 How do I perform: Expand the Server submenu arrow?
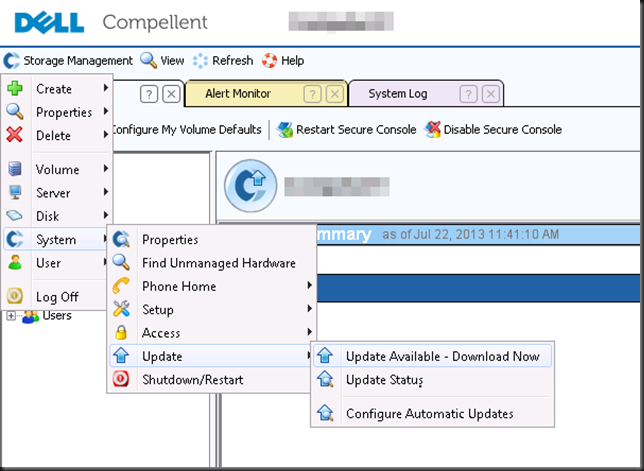click(x=106, y=191)
